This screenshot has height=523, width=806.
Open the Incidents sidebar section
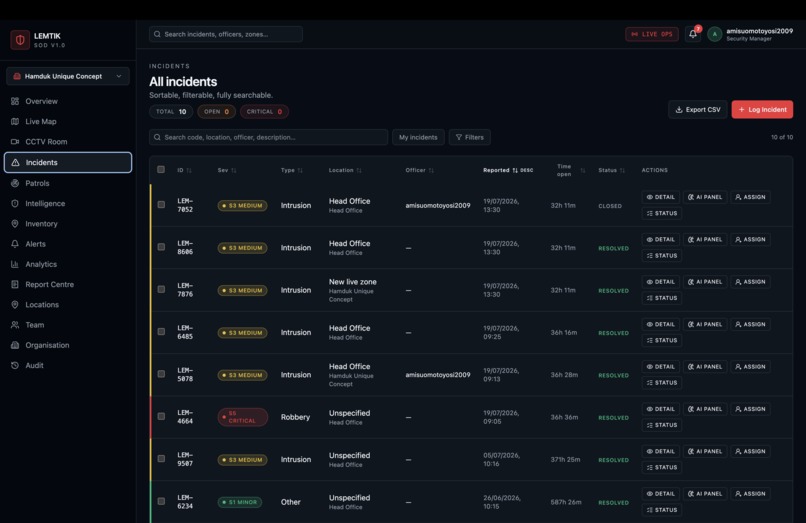(x=68, y=163)
